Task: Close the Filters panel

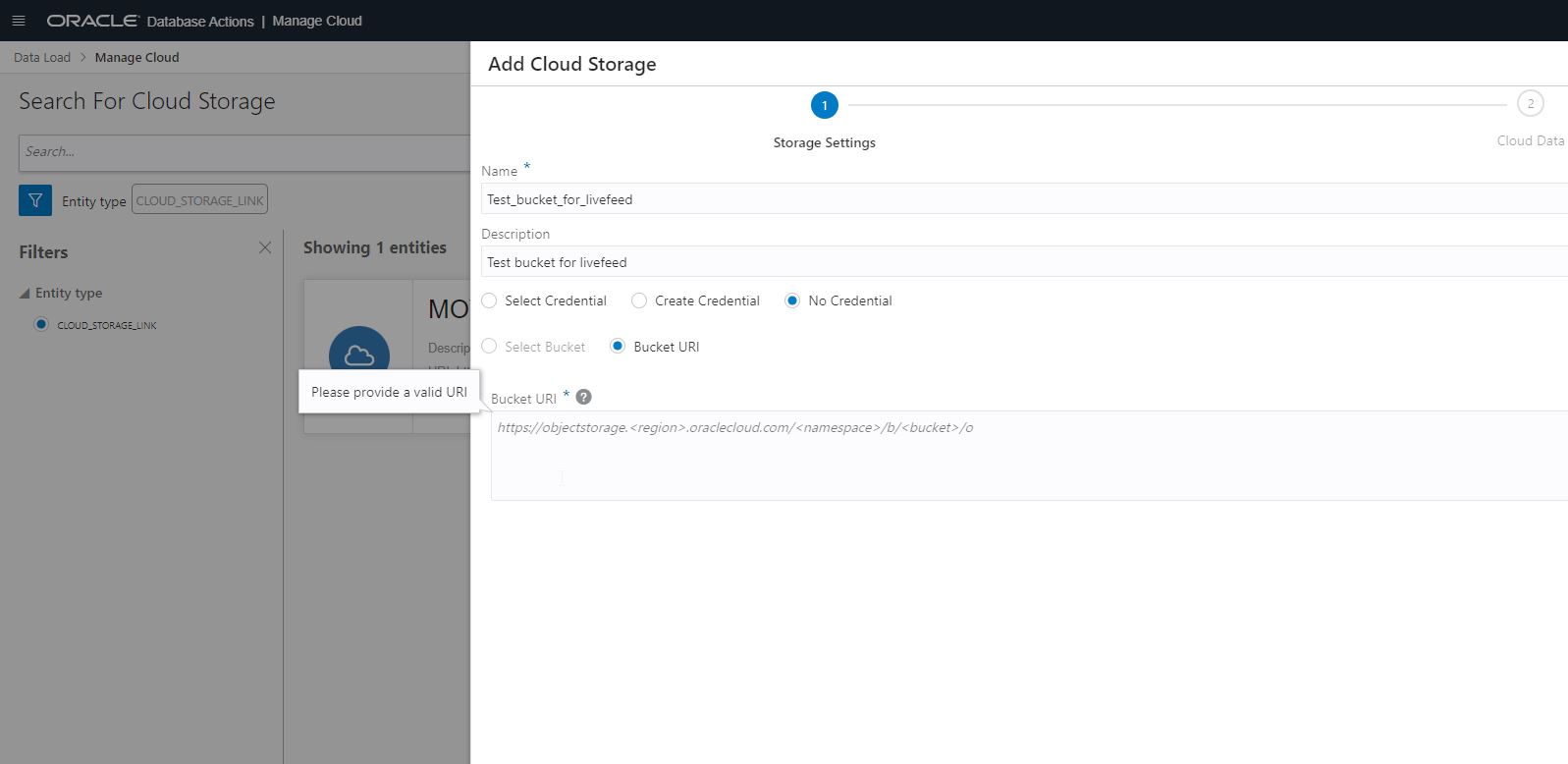Action: 265,247
